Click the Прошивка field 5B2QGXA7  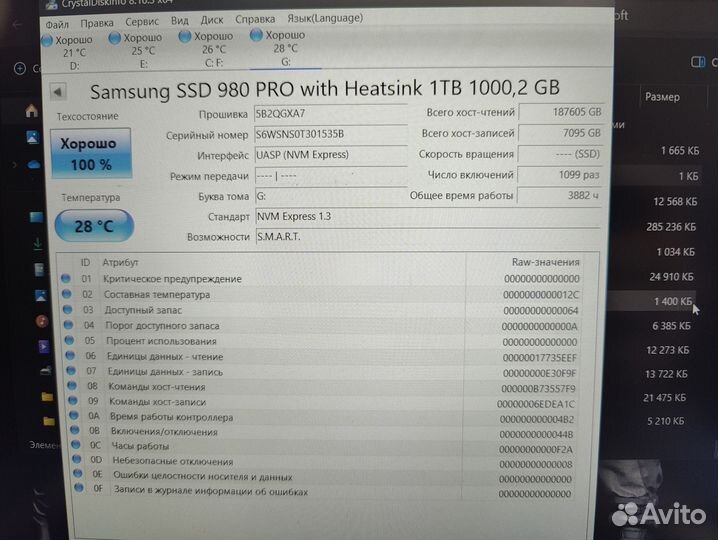331,114
